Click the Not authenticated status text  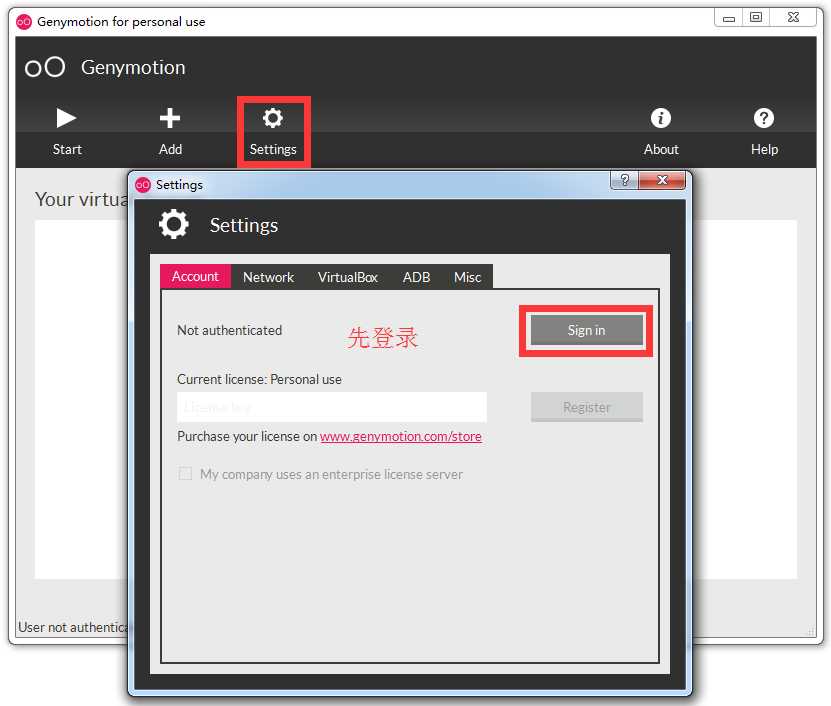coord(229,330)
